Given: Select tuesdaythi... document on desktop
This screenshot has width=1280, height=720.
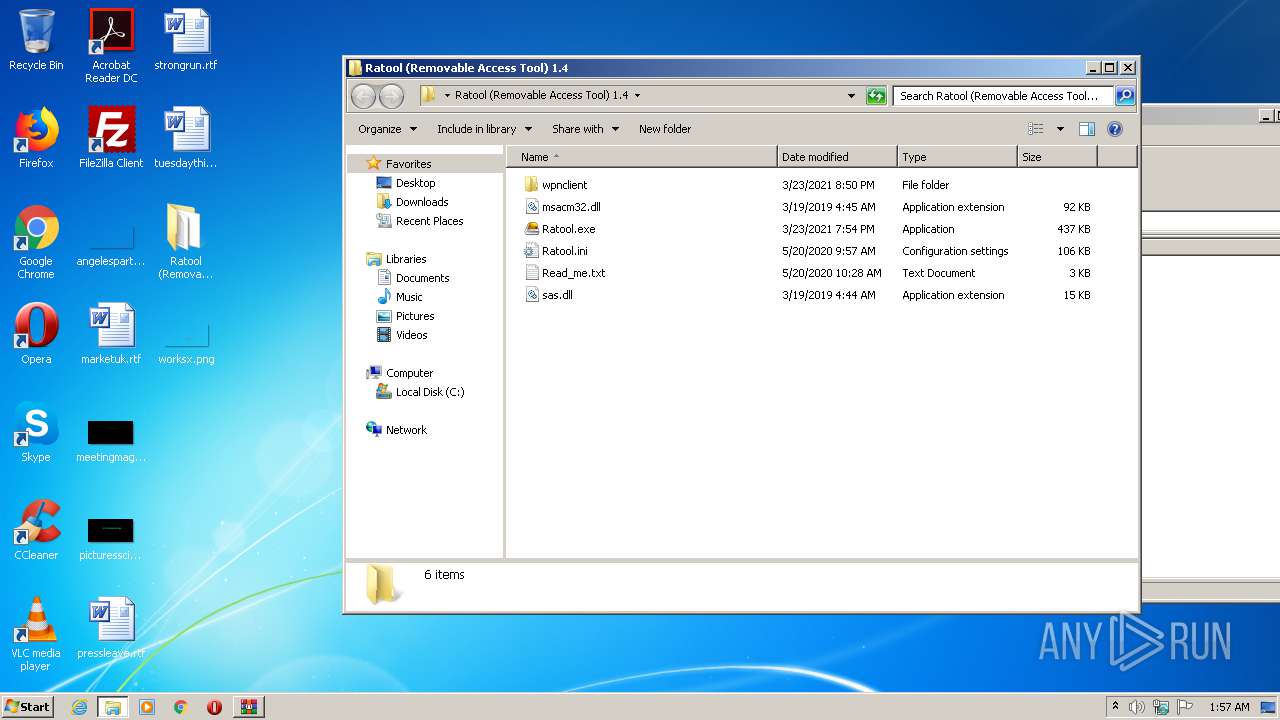Looking at the screenshot, I should point(186,138).
